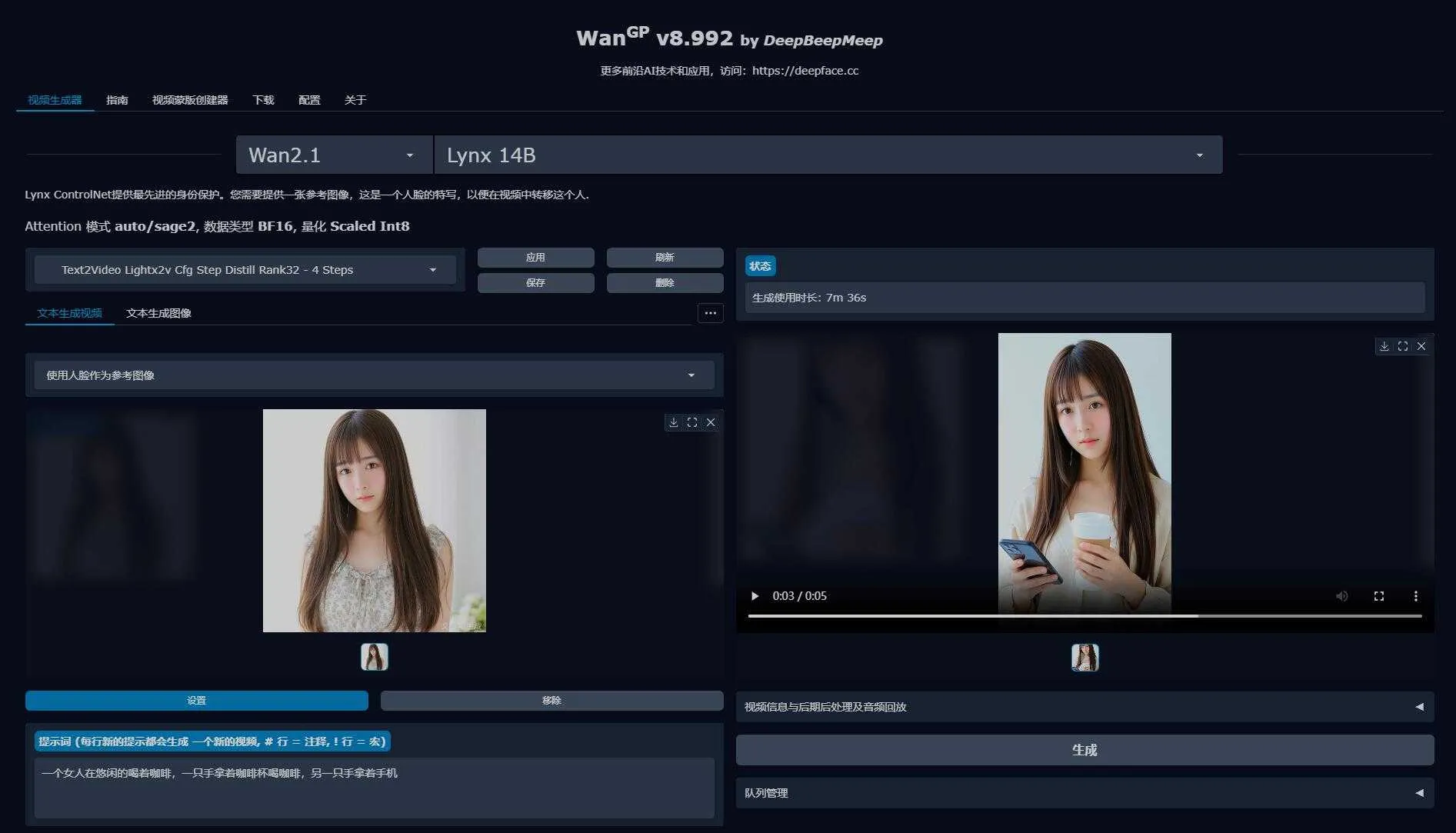Screen dimensions: 1456x833
Task: Remove the reference image with X icon
Action: coord(711,422)
